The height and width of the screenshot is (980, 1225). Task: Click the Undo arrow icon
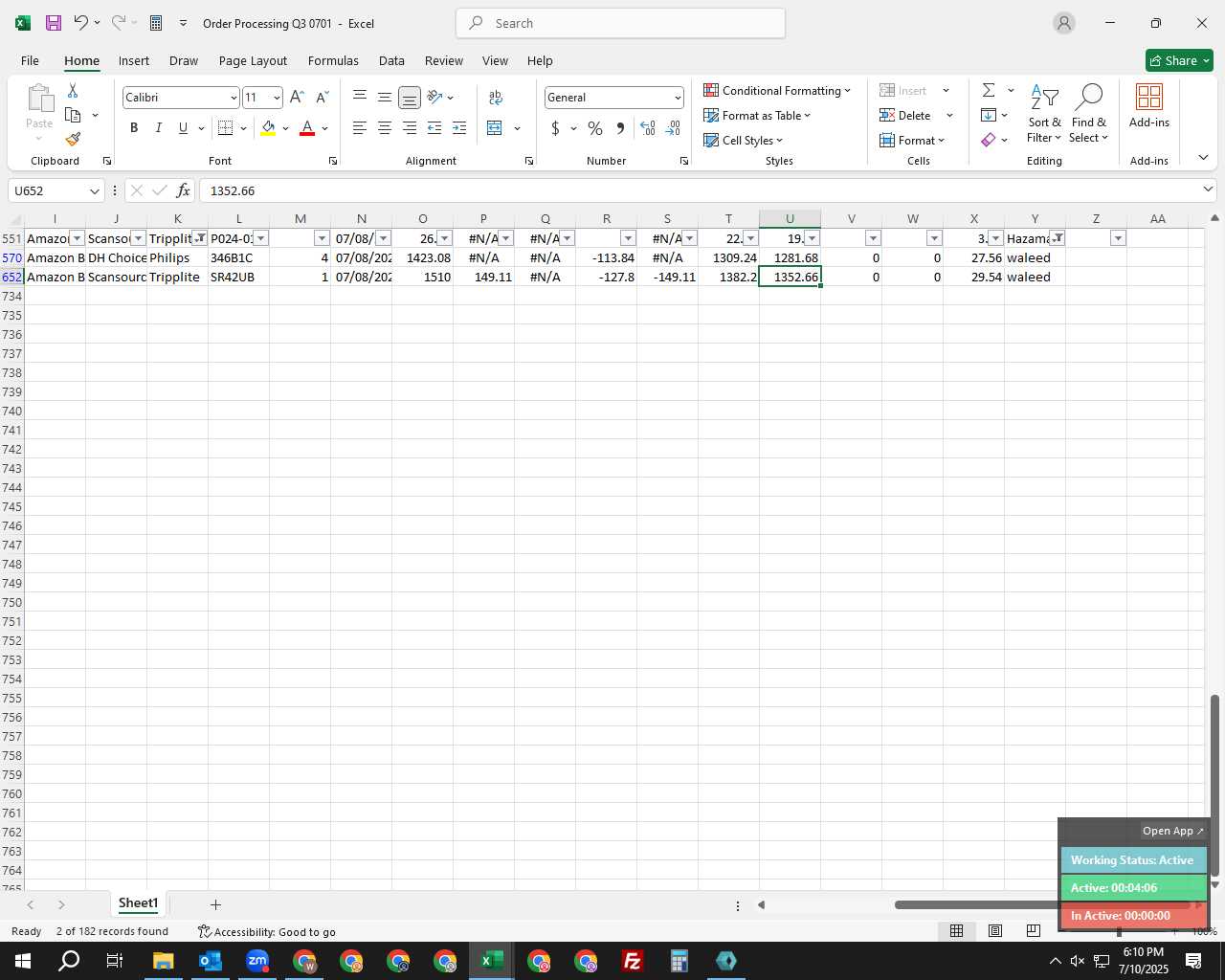click(81, 23)
